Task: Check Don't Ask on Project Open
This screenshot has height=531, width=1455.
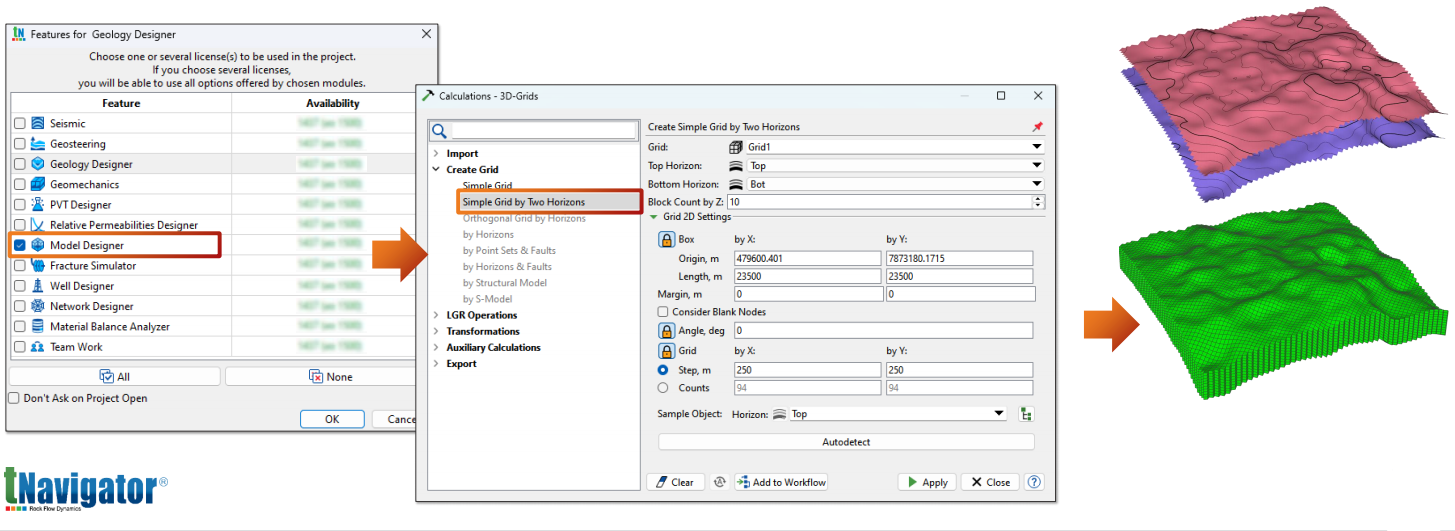Action: coord(14,398)
